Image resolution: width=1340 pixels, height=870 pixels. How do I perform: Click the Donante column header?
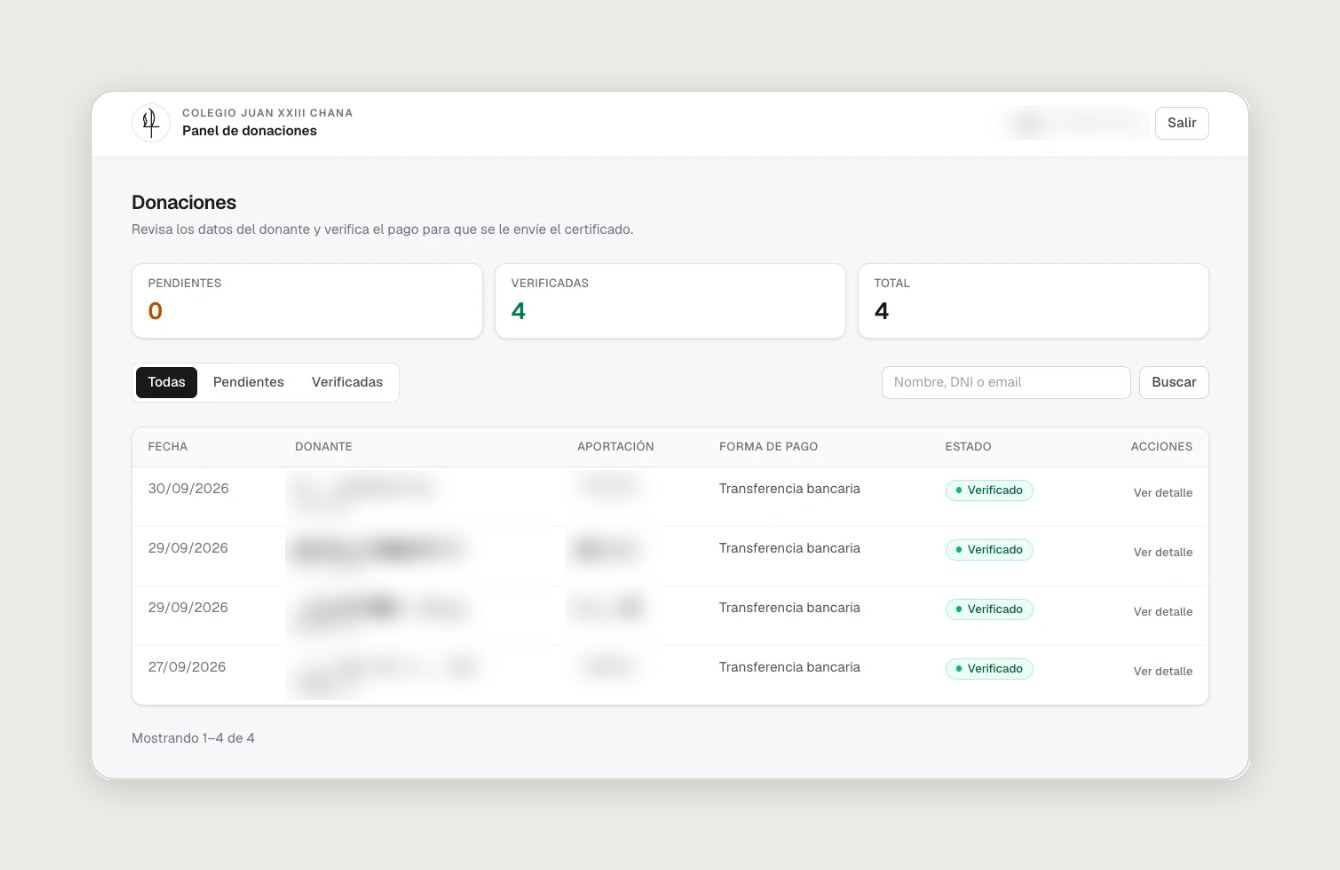point(324,447)
